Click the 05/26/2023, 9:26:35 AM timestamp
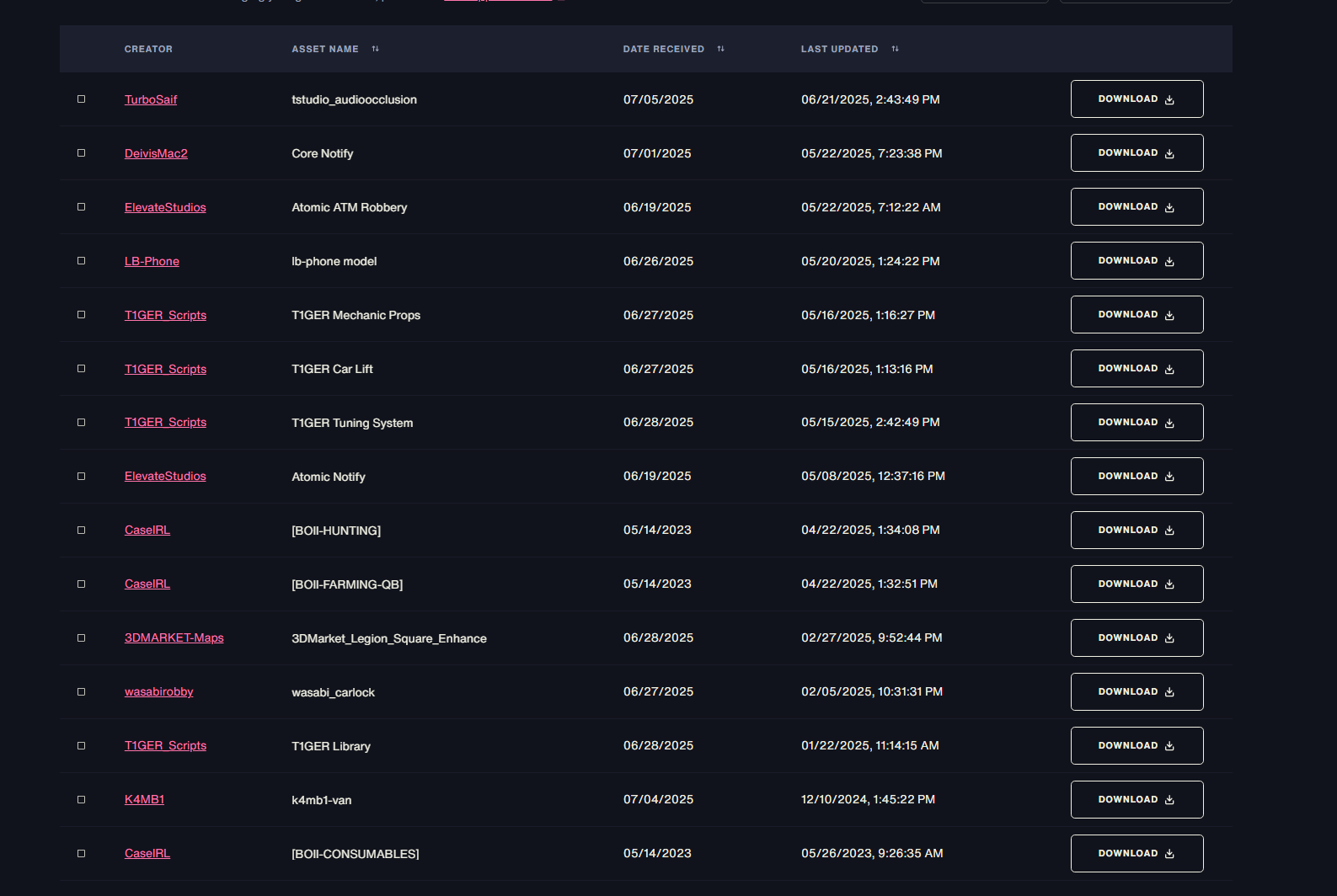The width and height of the screenshot is (1337, 896). pyautogui.click(x=872, y=853)
